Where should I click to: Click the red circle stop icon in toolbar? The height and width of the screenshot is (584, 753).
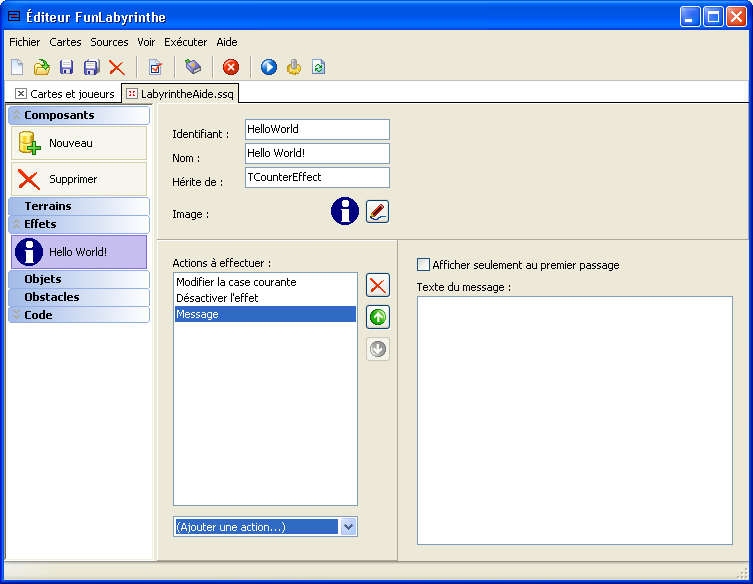(231, 67)
